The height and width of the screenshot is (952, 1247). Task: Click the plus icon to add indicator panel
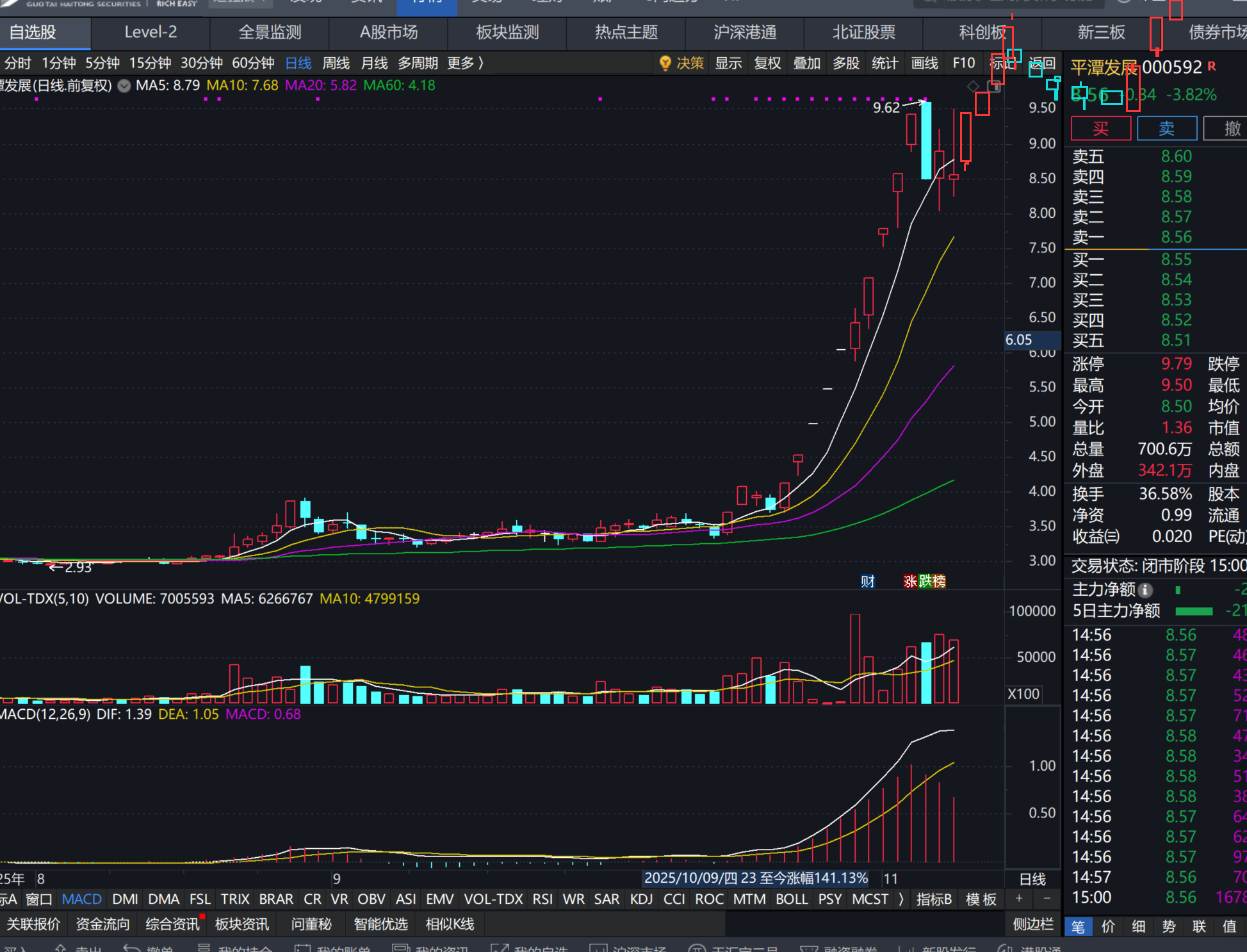pyautogui.click(x=1019, y=899)
